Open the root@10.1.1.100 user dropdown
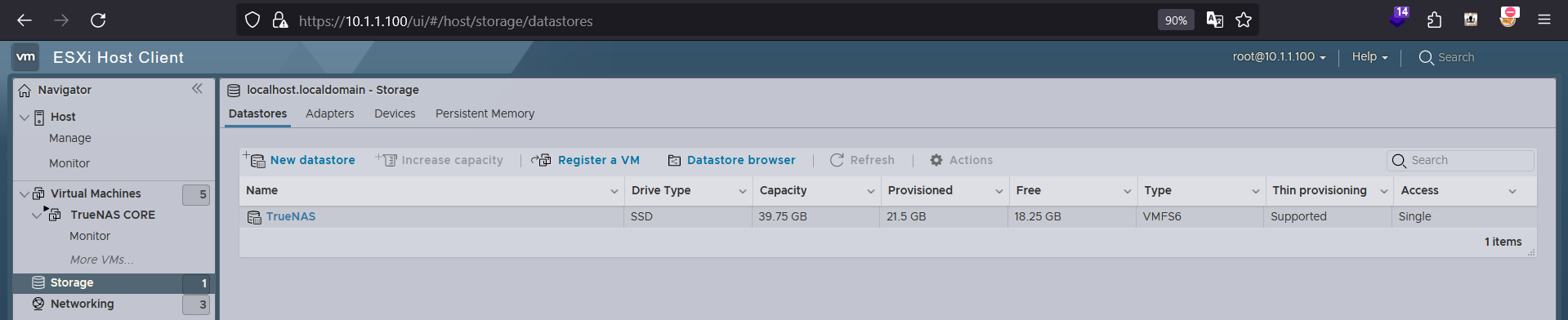The image size is (1568, 320). [x=1279, y=57]
